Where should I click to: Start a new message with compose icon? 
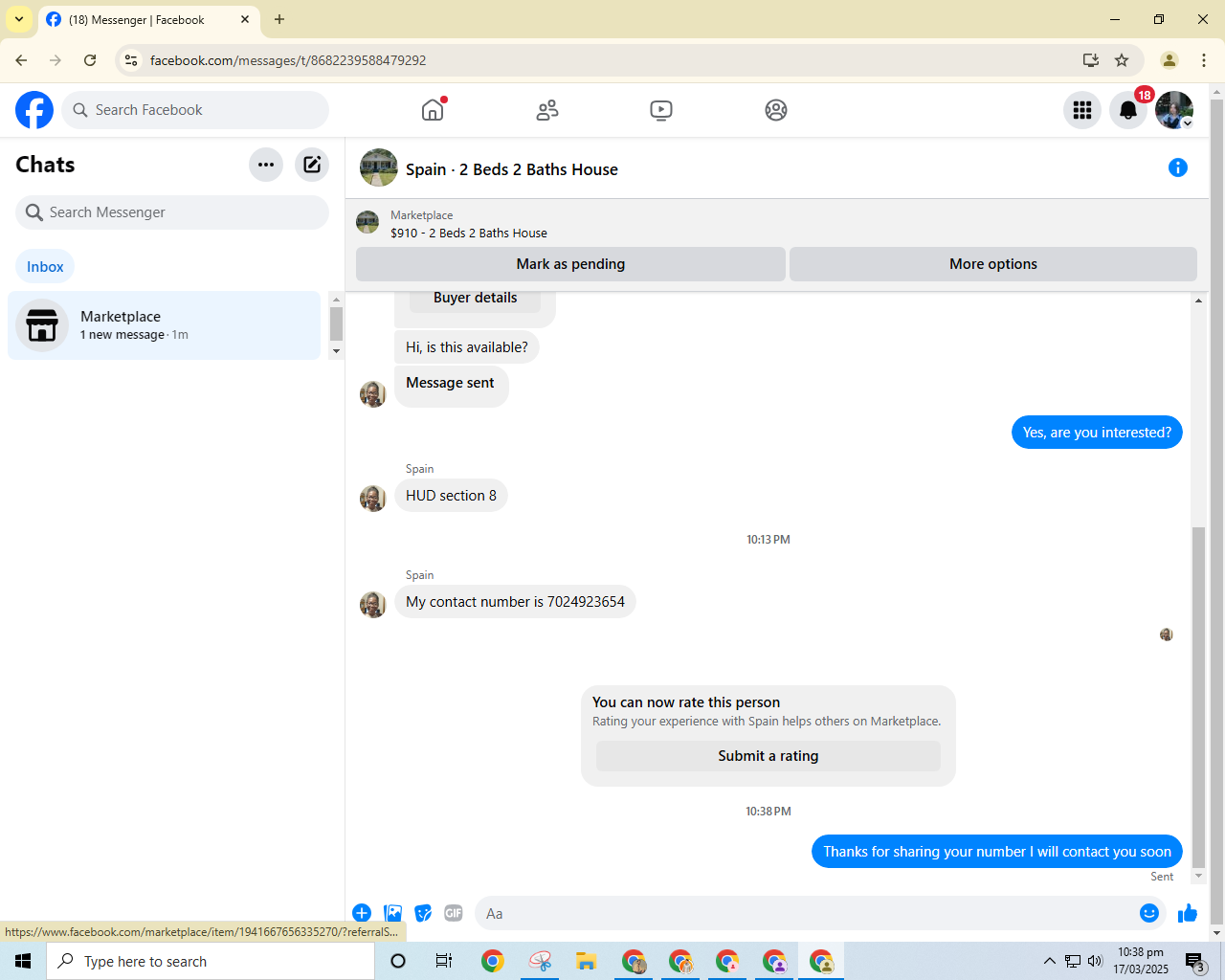[312, 165]
